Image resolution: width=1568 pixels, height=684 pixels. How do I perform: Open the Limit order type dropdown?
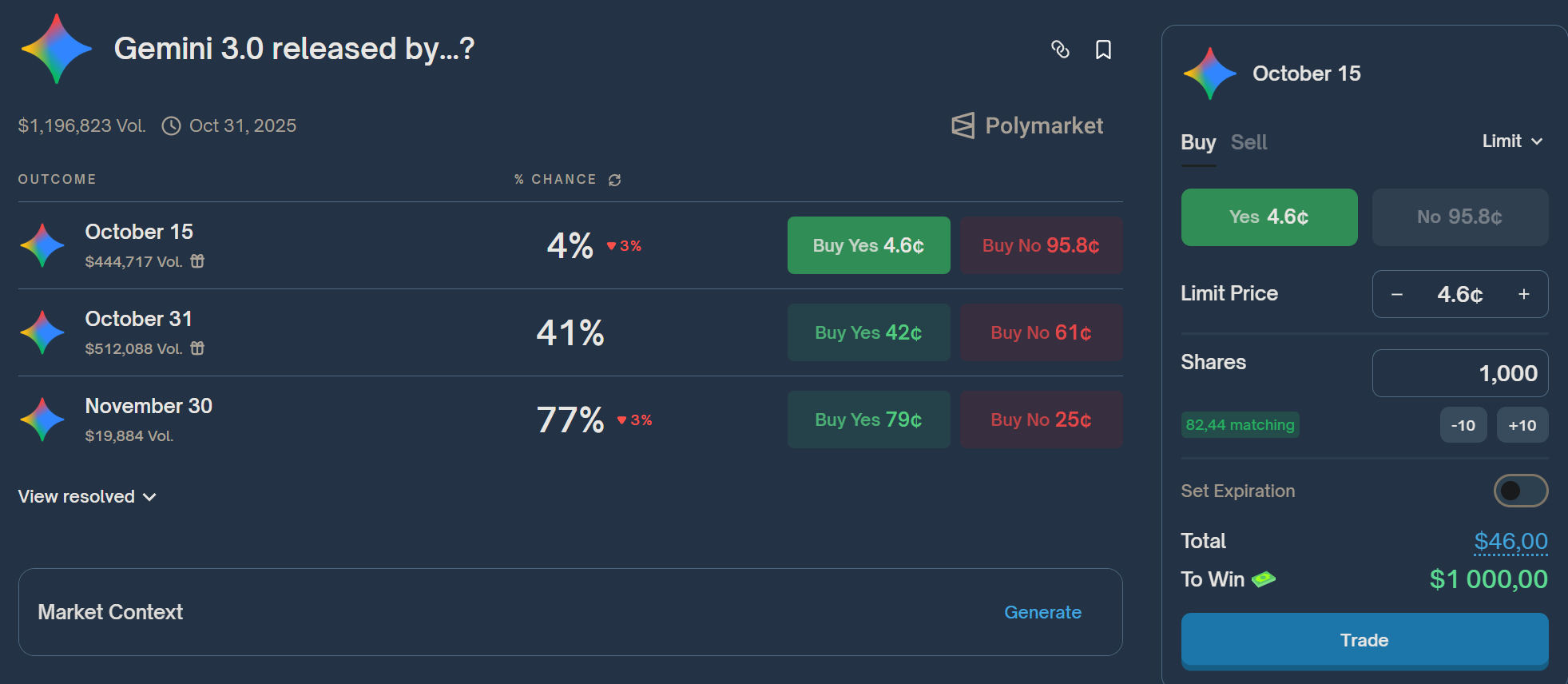coord(1512,141)
